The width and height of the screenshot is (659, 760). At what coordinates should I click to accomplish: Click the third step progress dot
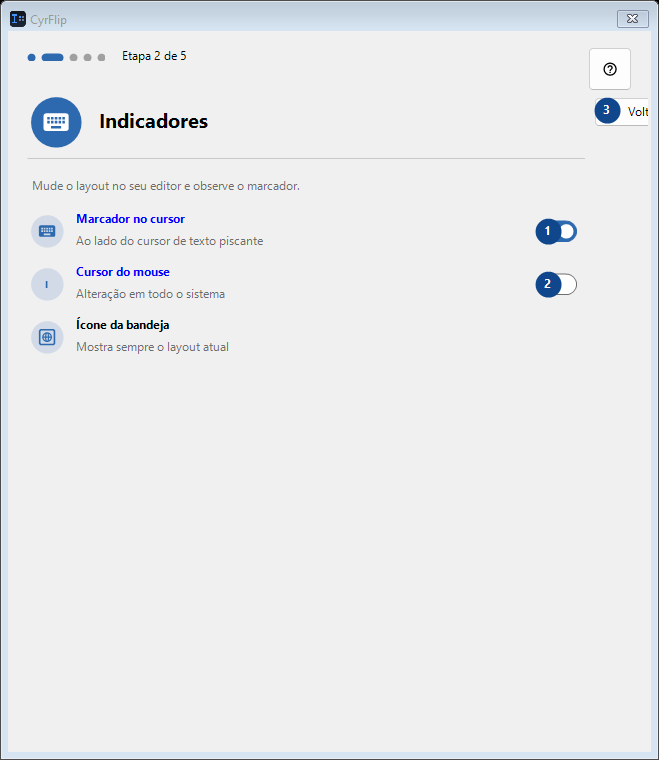(74, 58)
